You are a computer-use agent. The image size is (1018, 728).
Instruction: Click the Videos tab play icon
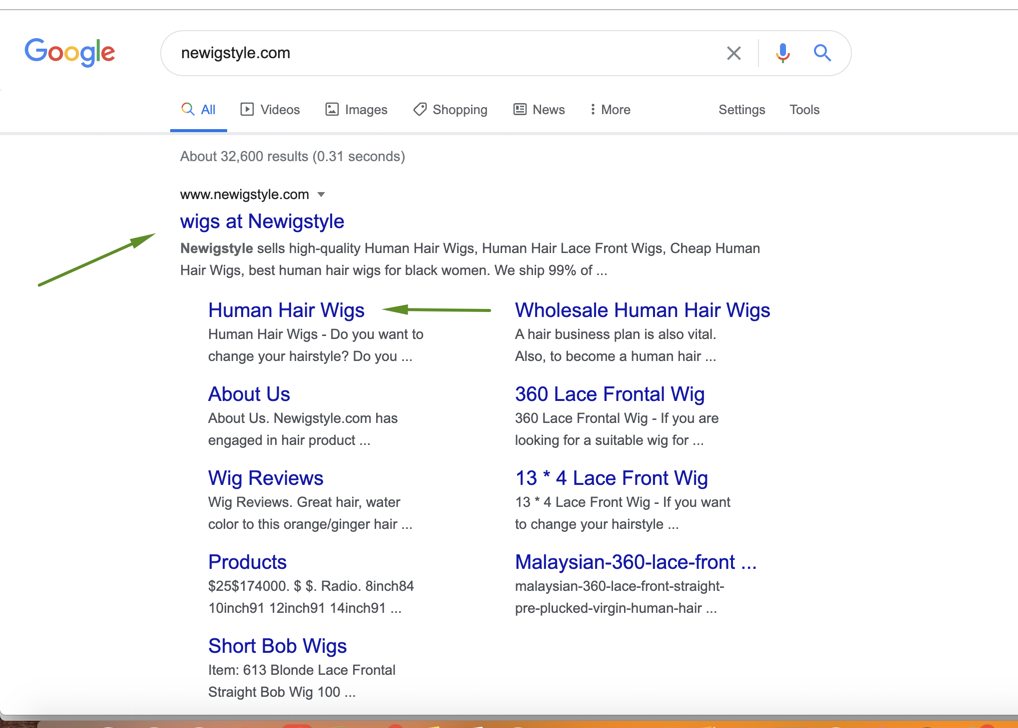(247, 109)
